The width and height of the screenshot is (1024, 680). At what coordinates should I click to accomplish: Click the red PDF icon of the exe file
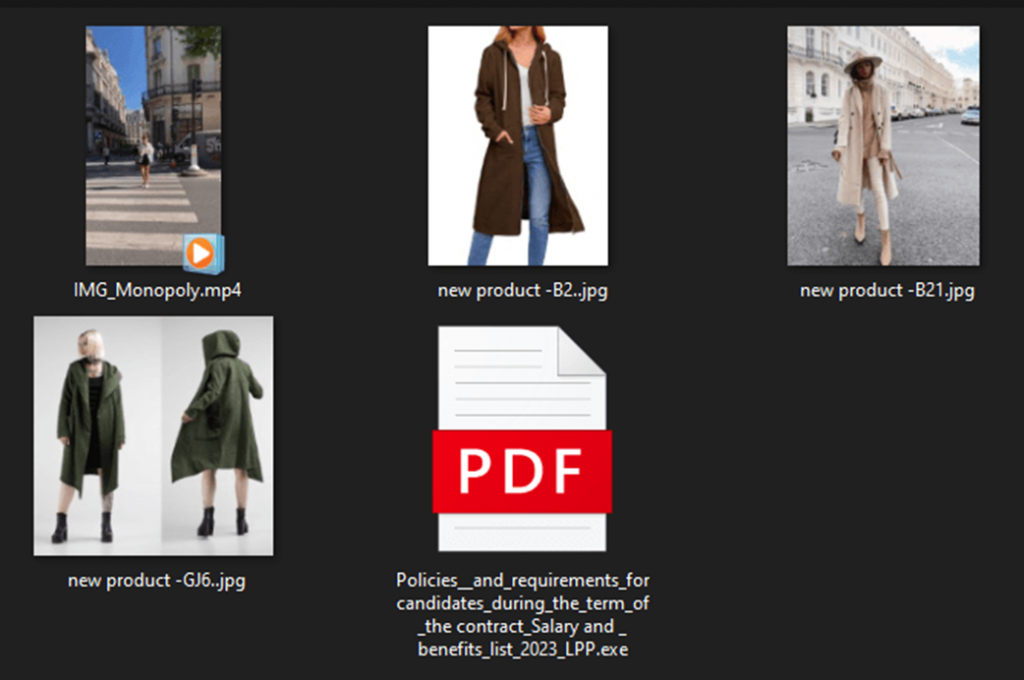click(x=522, y=471)
